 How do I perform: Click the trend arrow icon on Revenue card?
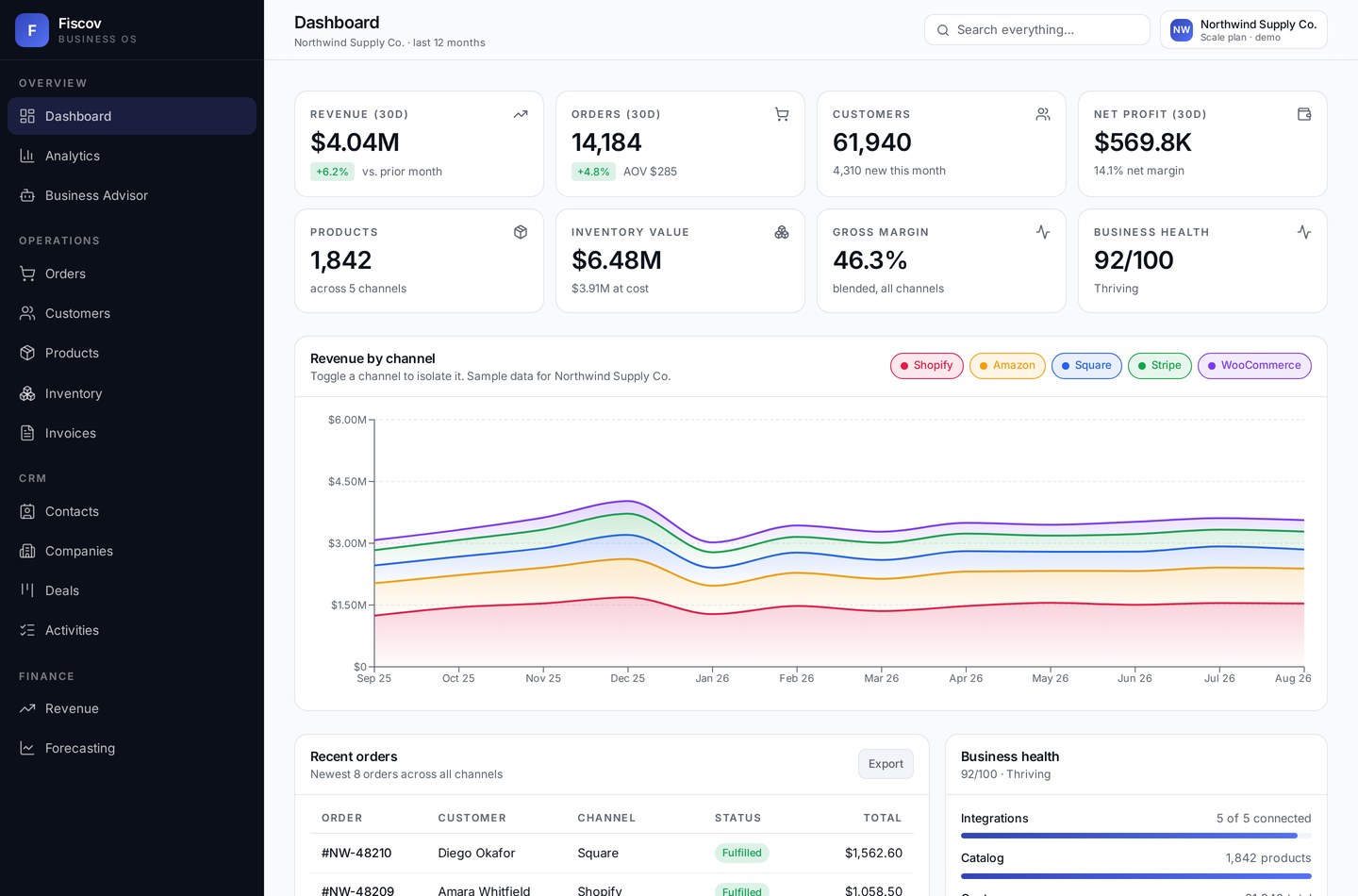[x=521, y=114]
